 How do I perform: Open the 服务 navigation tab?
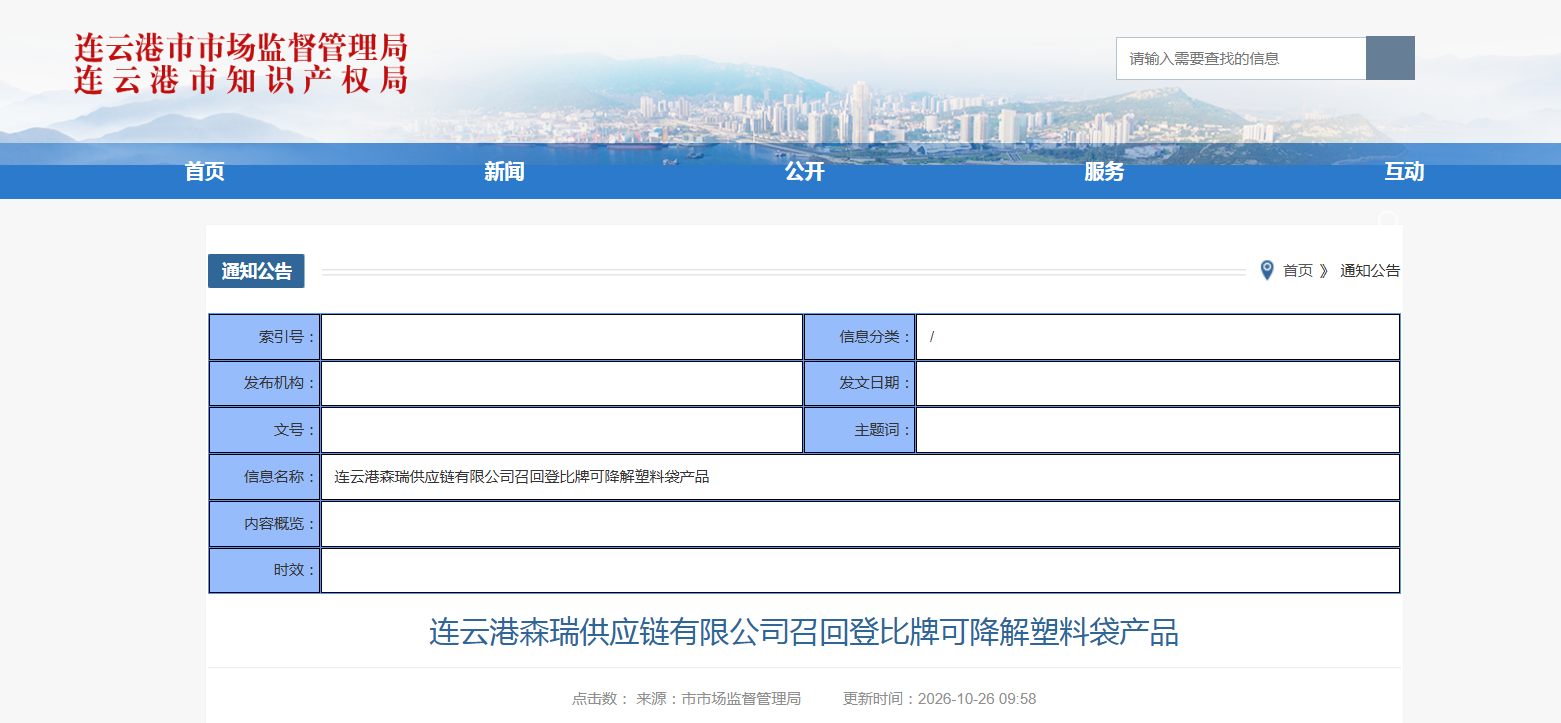(1105, 172)
